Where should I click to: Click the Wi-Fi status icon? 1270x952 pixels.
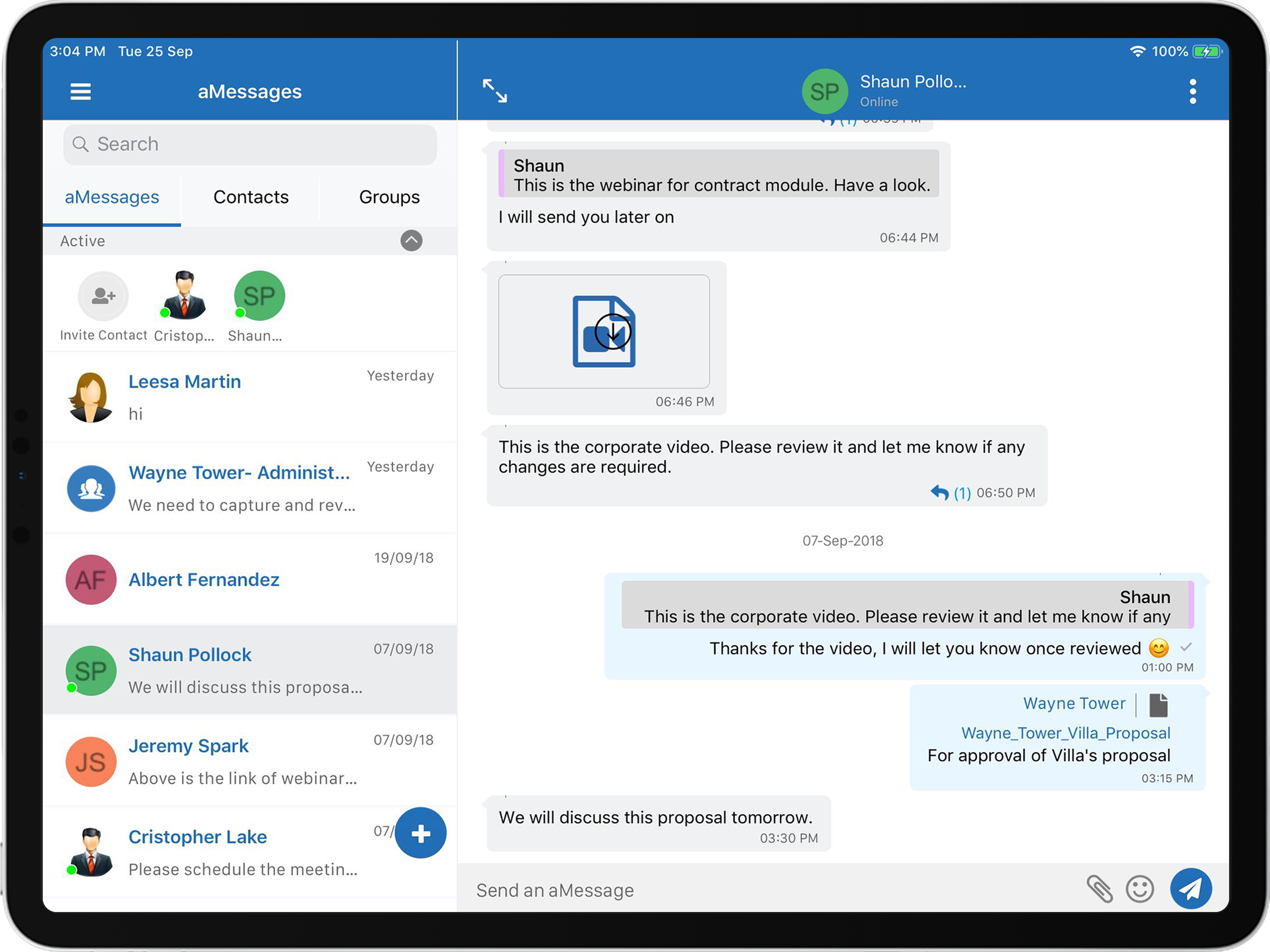point(1138,51)
